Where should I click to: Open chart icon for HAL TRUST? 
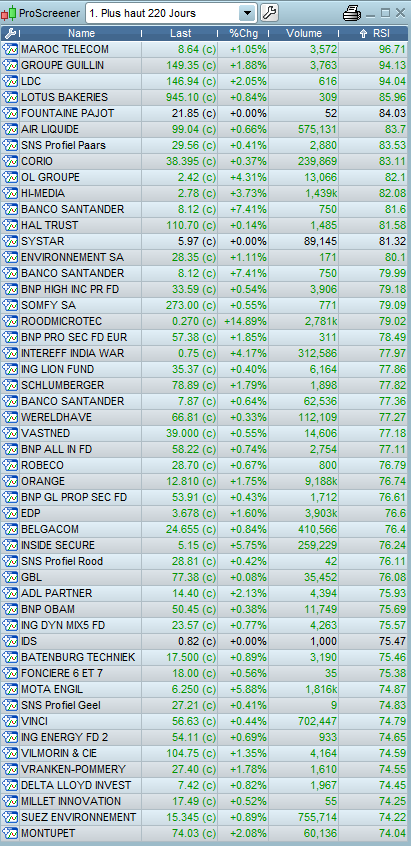pyautogui.click(x=10, y=225)
